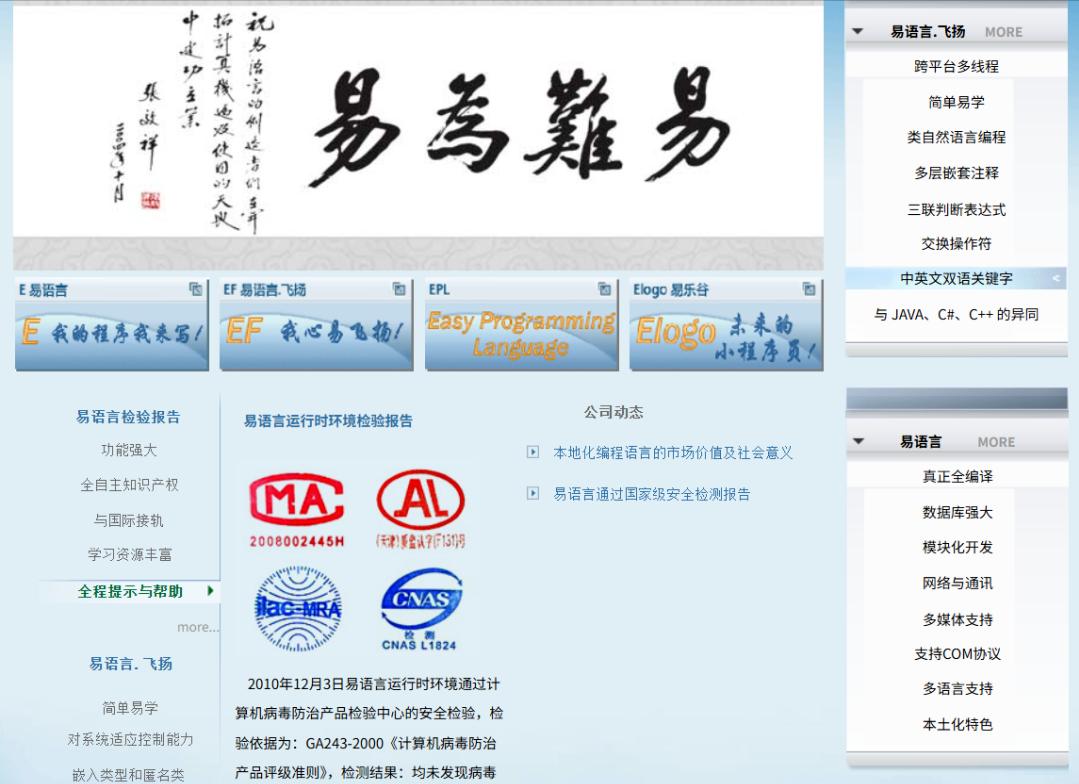Open 易语言通过国家级安全检测报告 news link
This screenshot has width=1079, height=784.
652,494
